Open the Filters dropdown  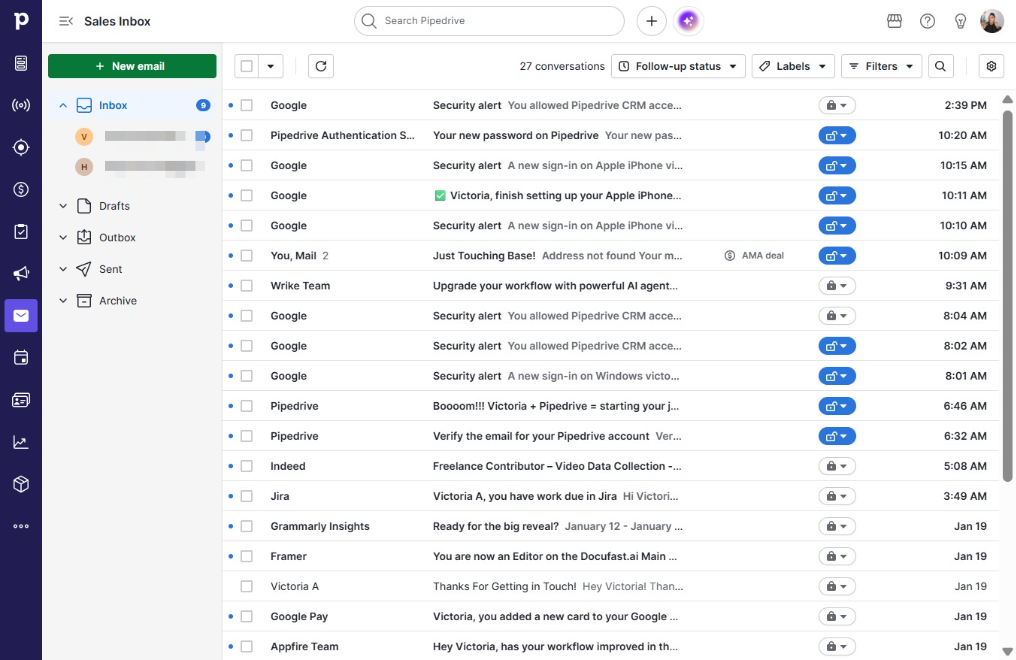[x=881, y=66]
